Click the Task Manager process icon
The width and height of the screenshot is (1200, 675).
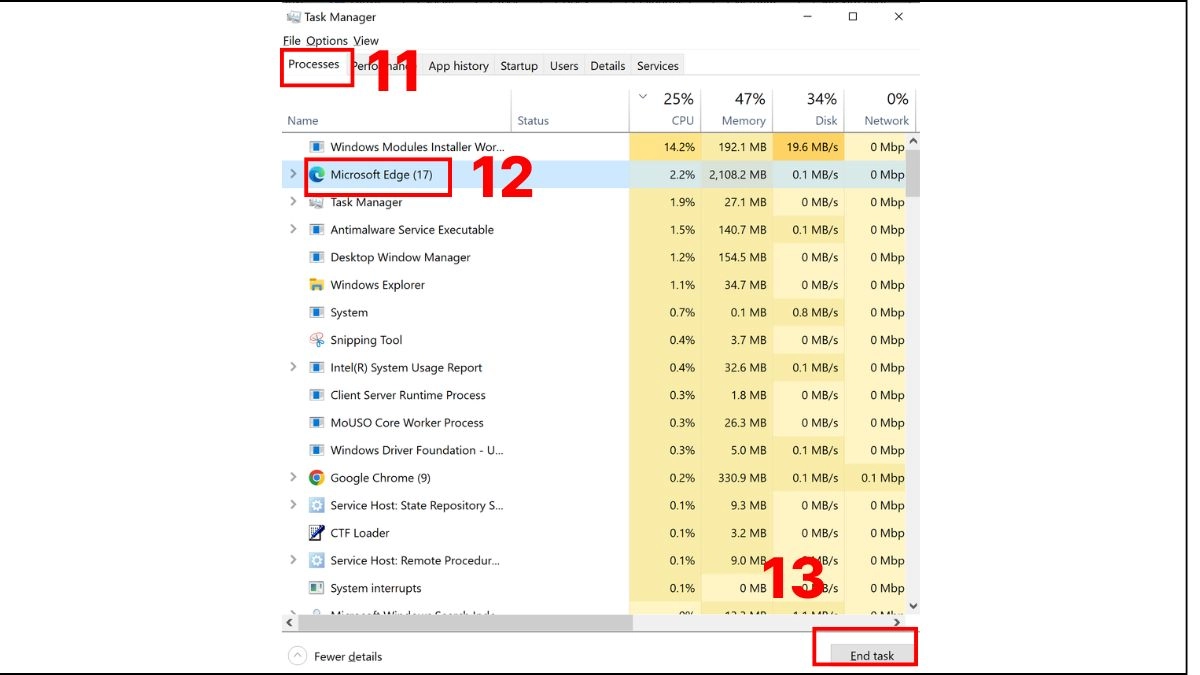pos(317,202)
